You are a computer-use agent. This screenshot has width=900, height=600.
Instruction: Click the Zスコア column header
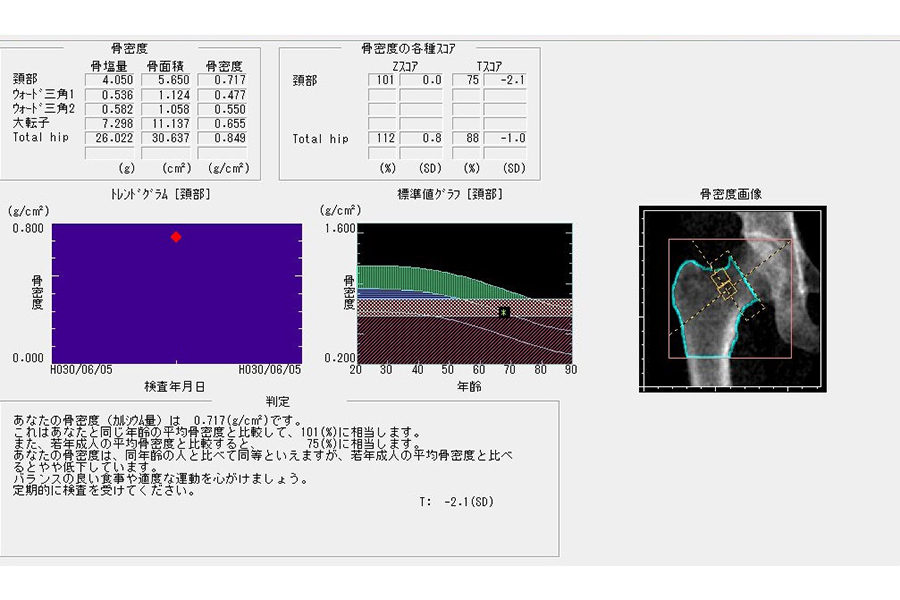tap(405, 66)
